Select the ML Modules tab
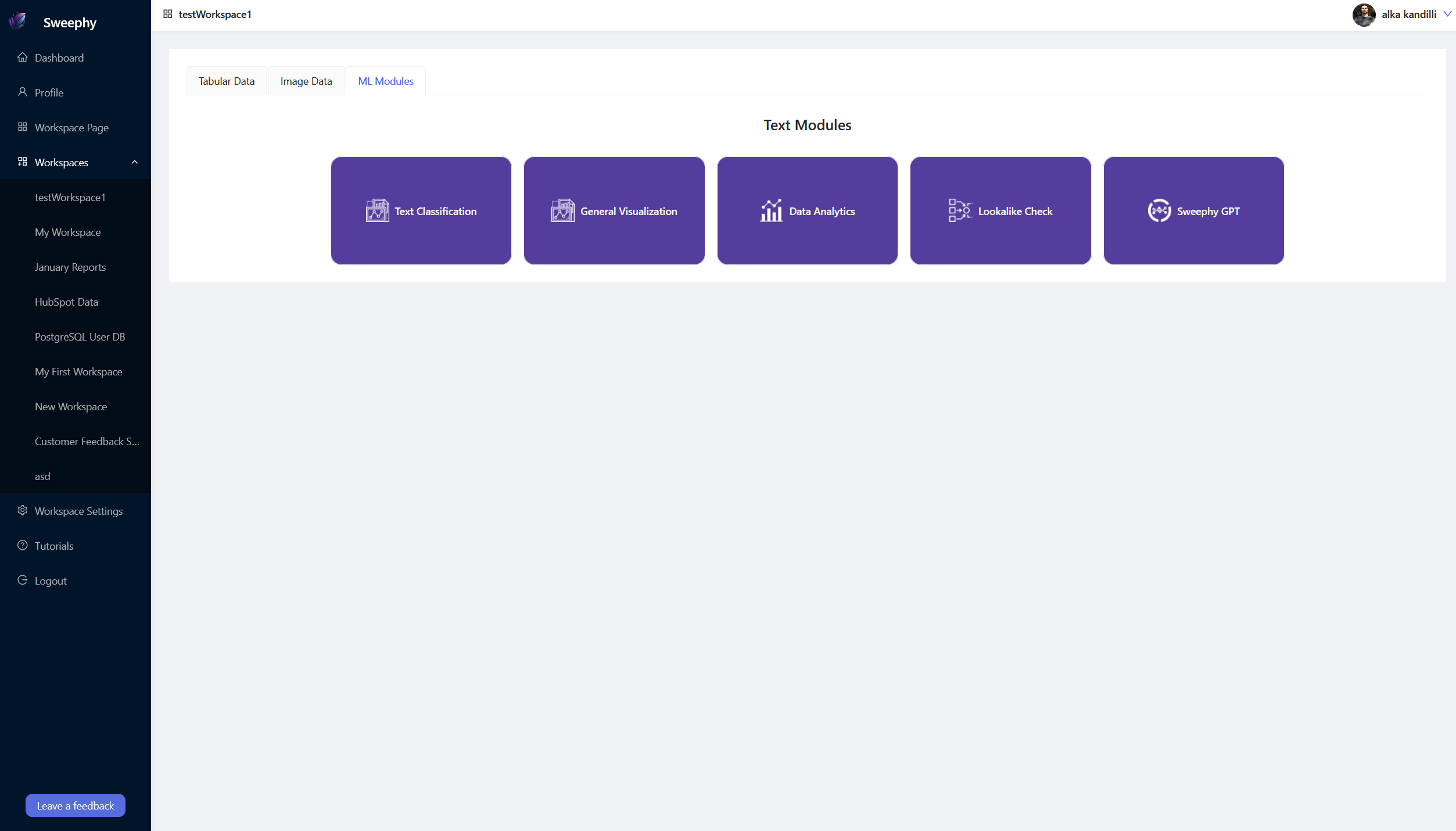The image size is (1456, 831). tap(386, 81)
